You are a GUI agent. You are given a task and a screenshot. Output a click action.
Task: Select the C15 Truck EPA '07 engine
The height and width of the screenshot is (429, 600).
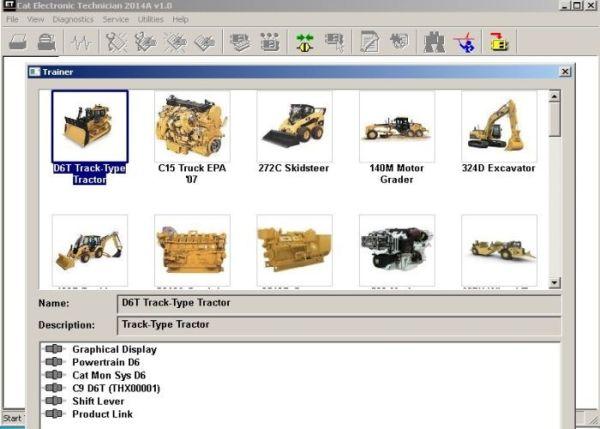(x=192, y=126)
